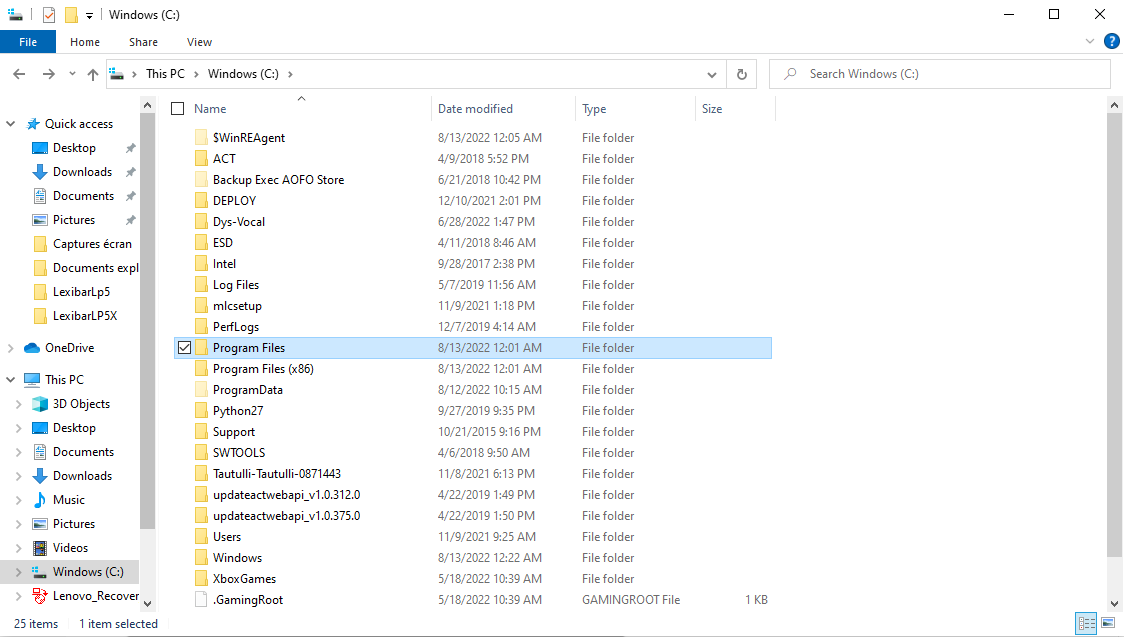The image size is (1124, 637).
Task: Switch to large icons view layout
Action: click(1108, 623)
